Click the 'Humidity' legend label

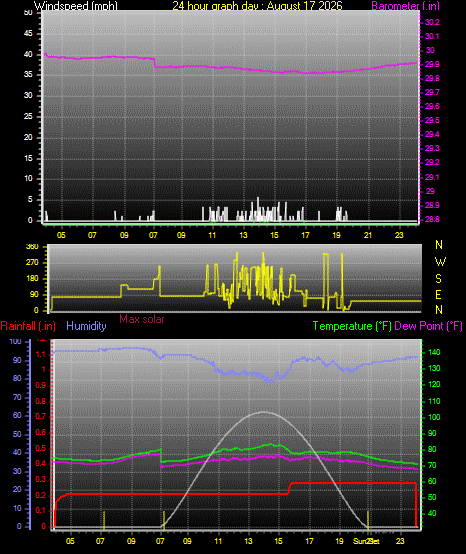pyautogui.click(x=86, y=326)
